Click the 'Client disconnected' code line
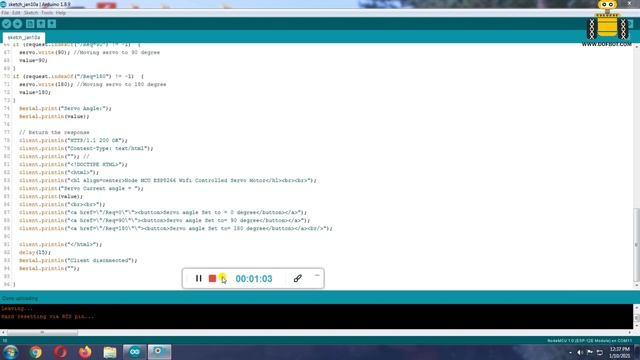This screenshot has height=360, width=640. (78, 260)
